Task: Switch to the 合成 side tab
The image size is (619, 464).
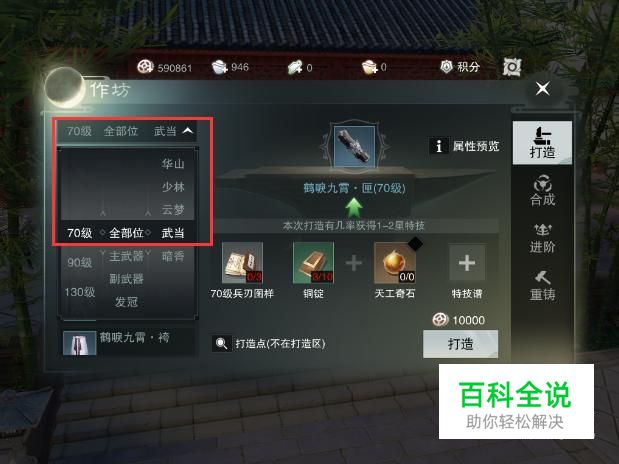Action: (x=542, y=191)
